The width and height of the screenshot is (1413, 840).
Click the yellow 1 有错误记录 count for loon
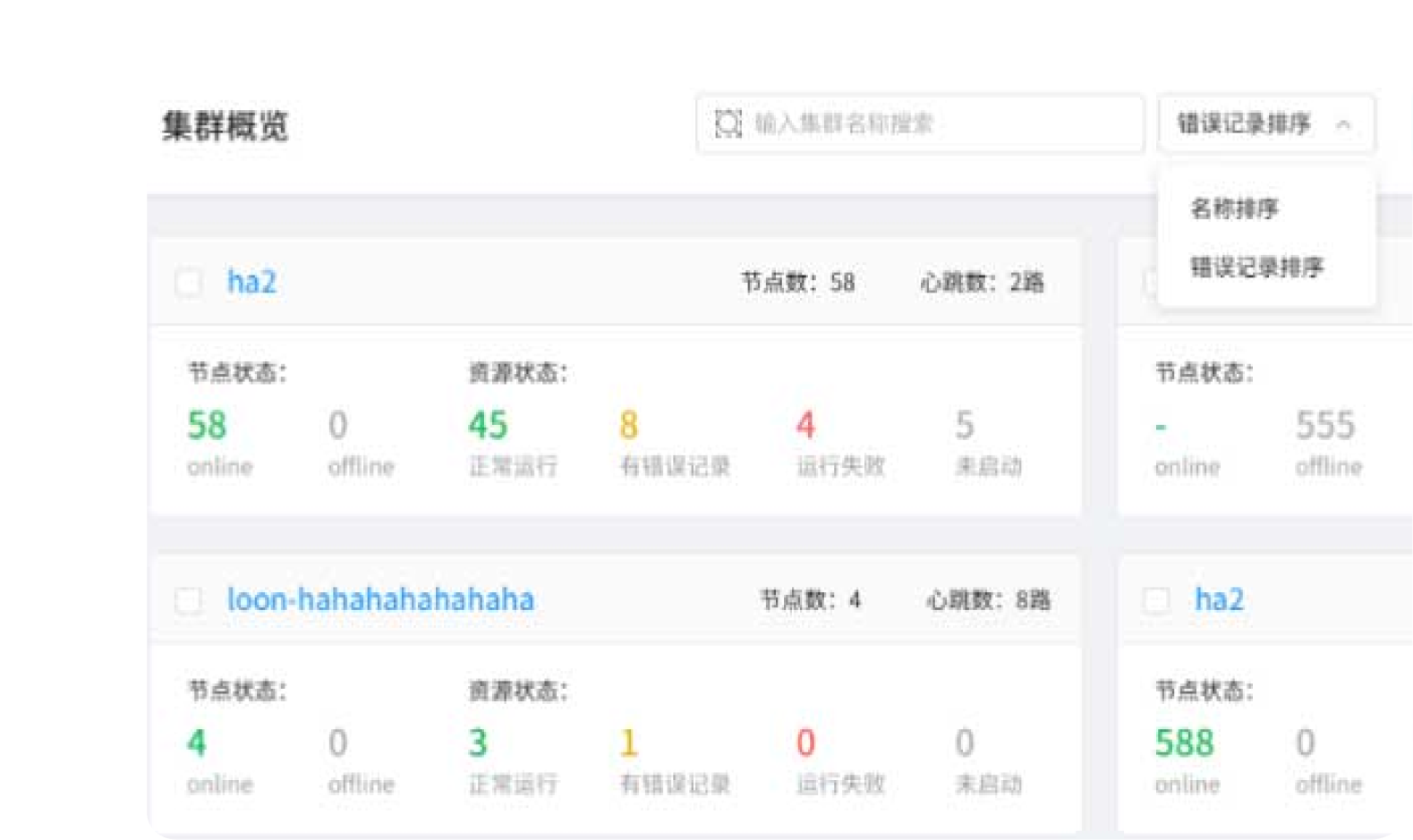[629, 743]
